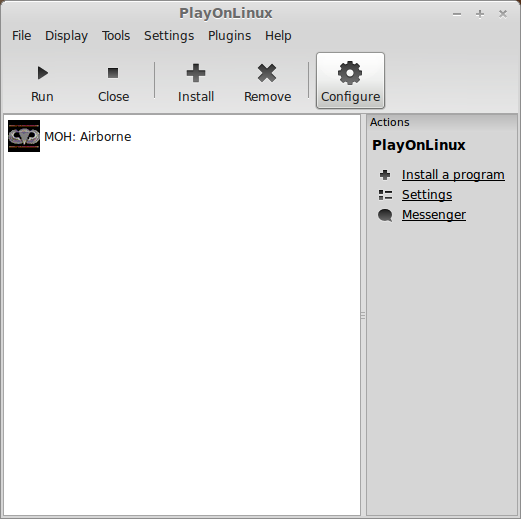Screen dimensions: 521x519
Task: Minimize the PlayOnLinux window
Action: tap(457, 14)
